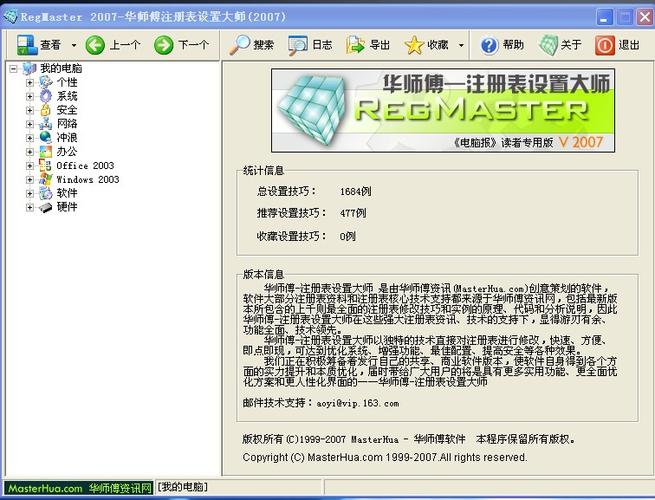Select Office 2003 label in tree

pos(85,166)
